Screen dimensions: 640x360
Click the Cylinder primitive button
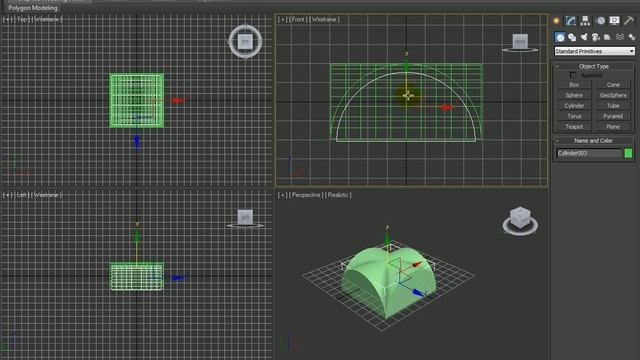574,106
